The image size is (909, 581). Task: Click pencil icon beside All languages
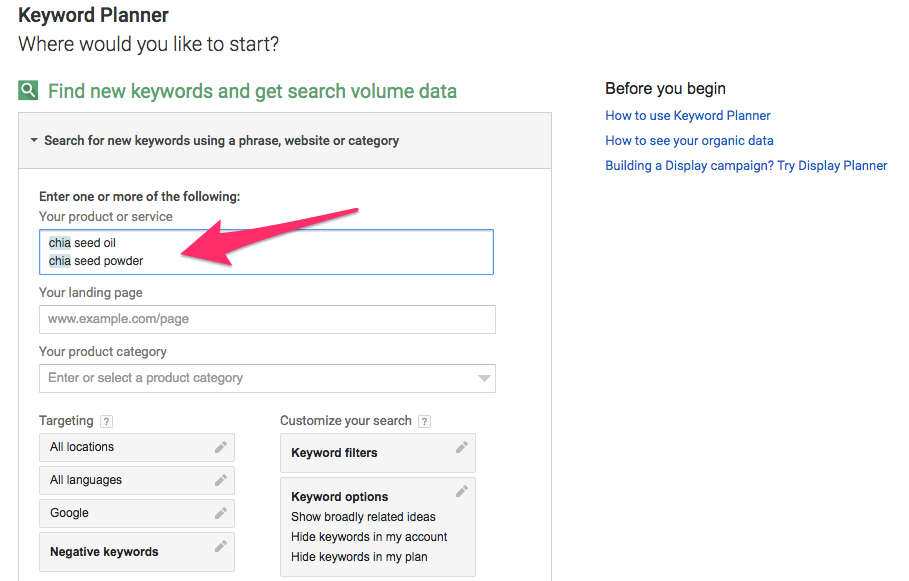tap(221, 480)
